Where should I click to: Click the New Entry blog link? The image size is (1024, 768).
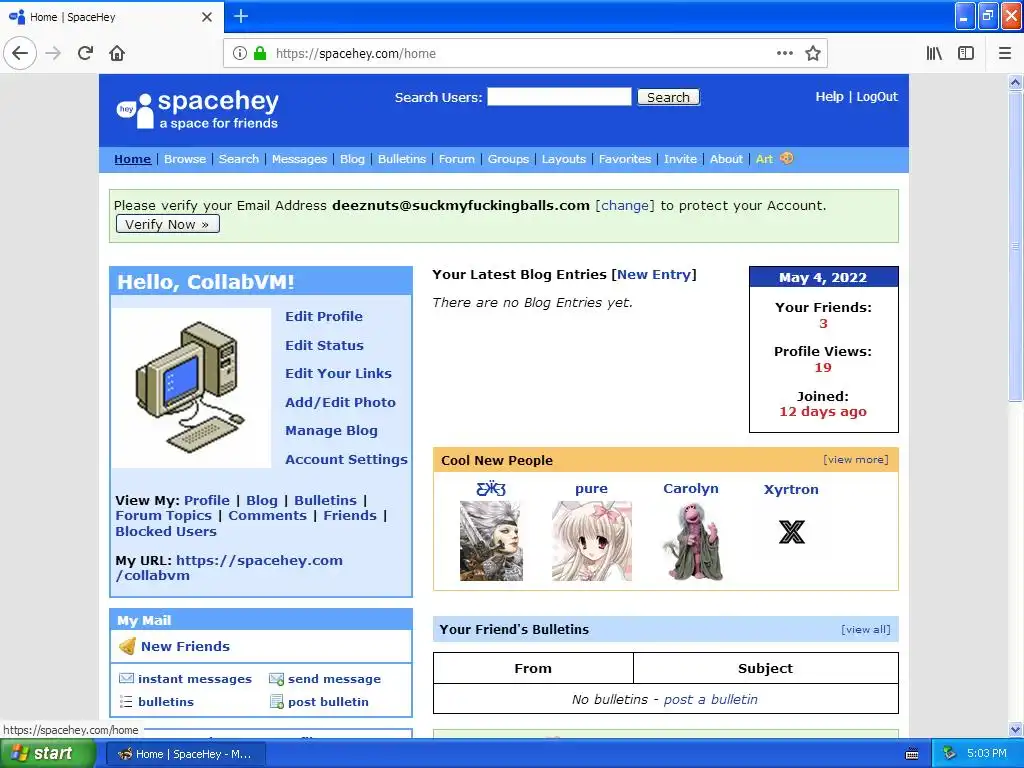[x=653, y=274]
